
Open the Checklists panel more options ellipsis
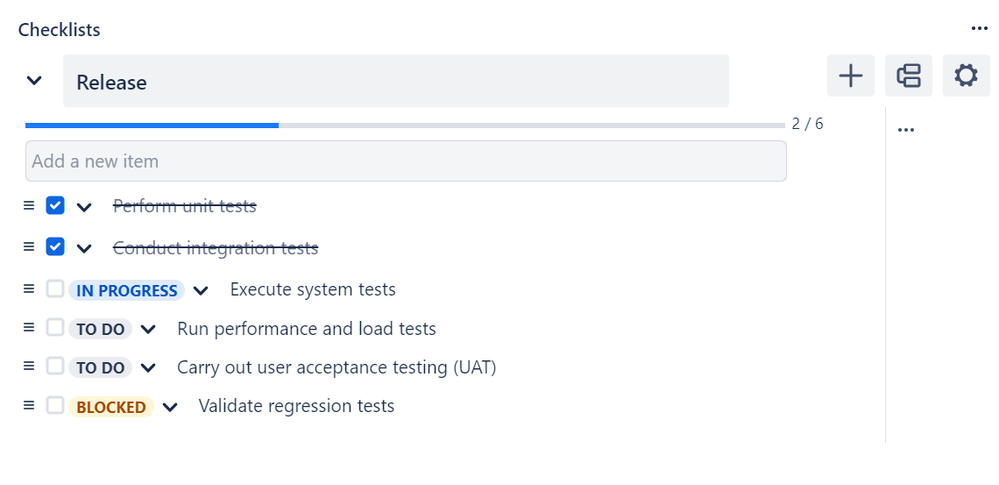pos(979,29)
